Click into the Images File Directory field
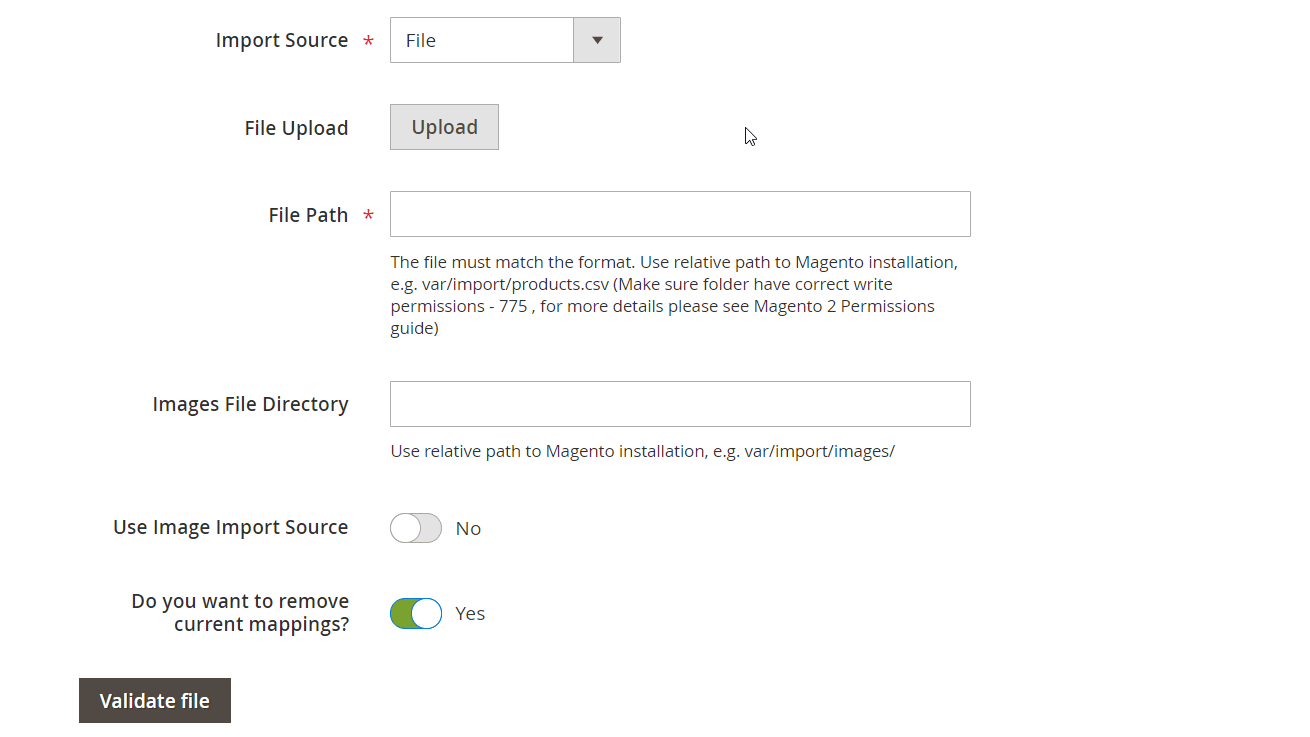Screen dimensions: 1310x737 tap(680, 404)
